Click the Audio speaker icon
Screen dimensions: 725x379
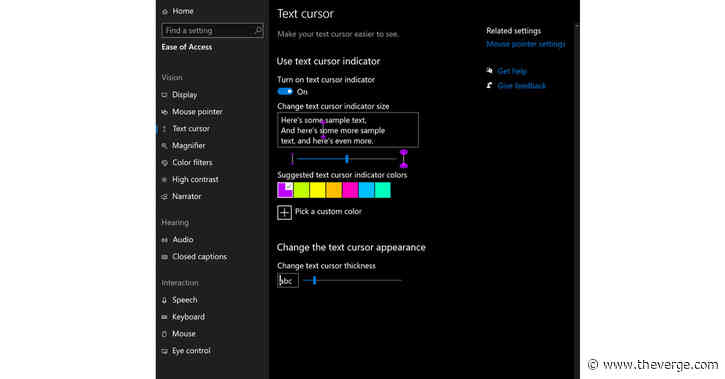point(165,240)
